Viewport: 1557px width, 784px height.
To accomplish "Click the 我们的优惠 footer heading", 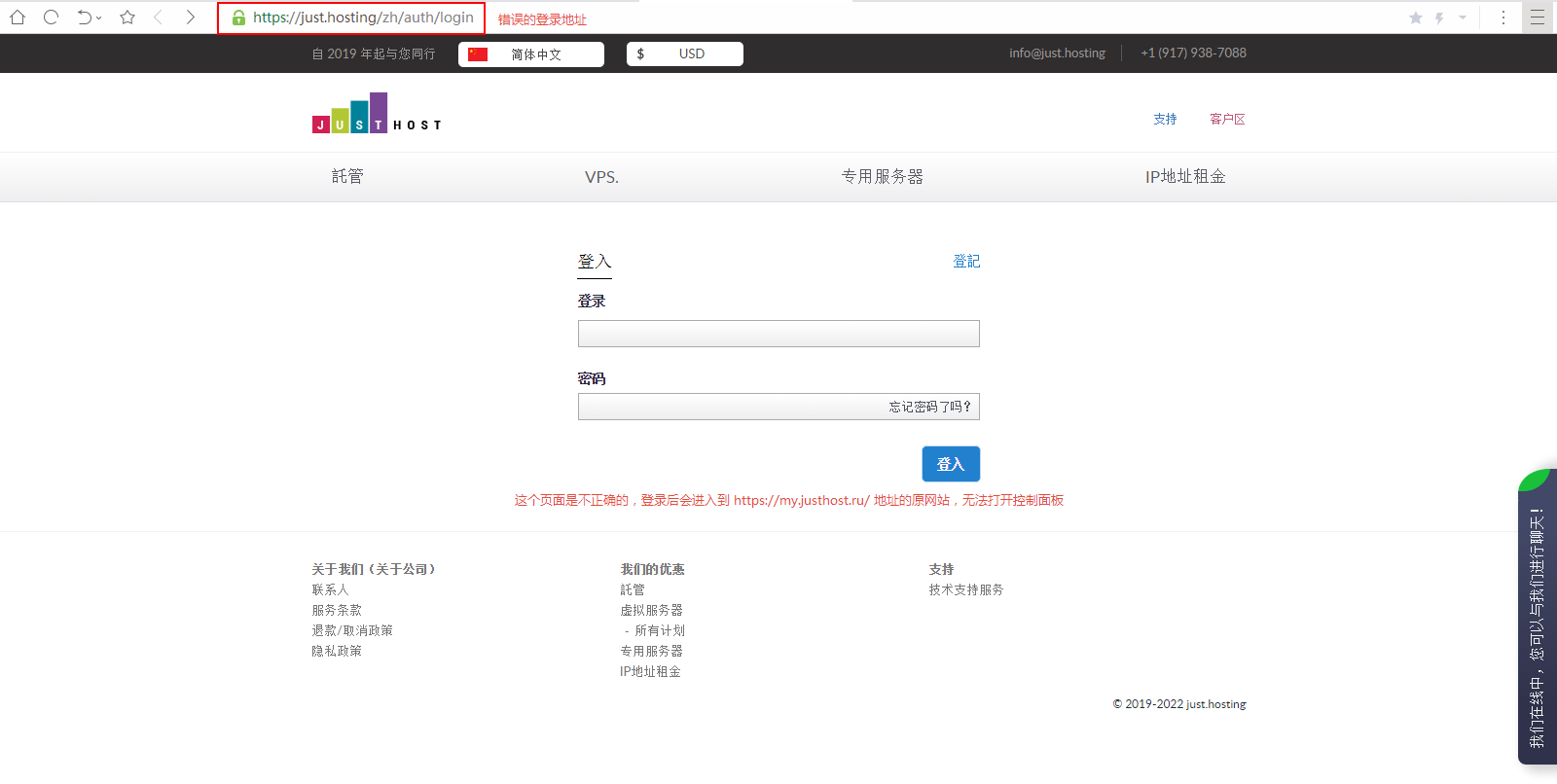I will pos(652,569).
